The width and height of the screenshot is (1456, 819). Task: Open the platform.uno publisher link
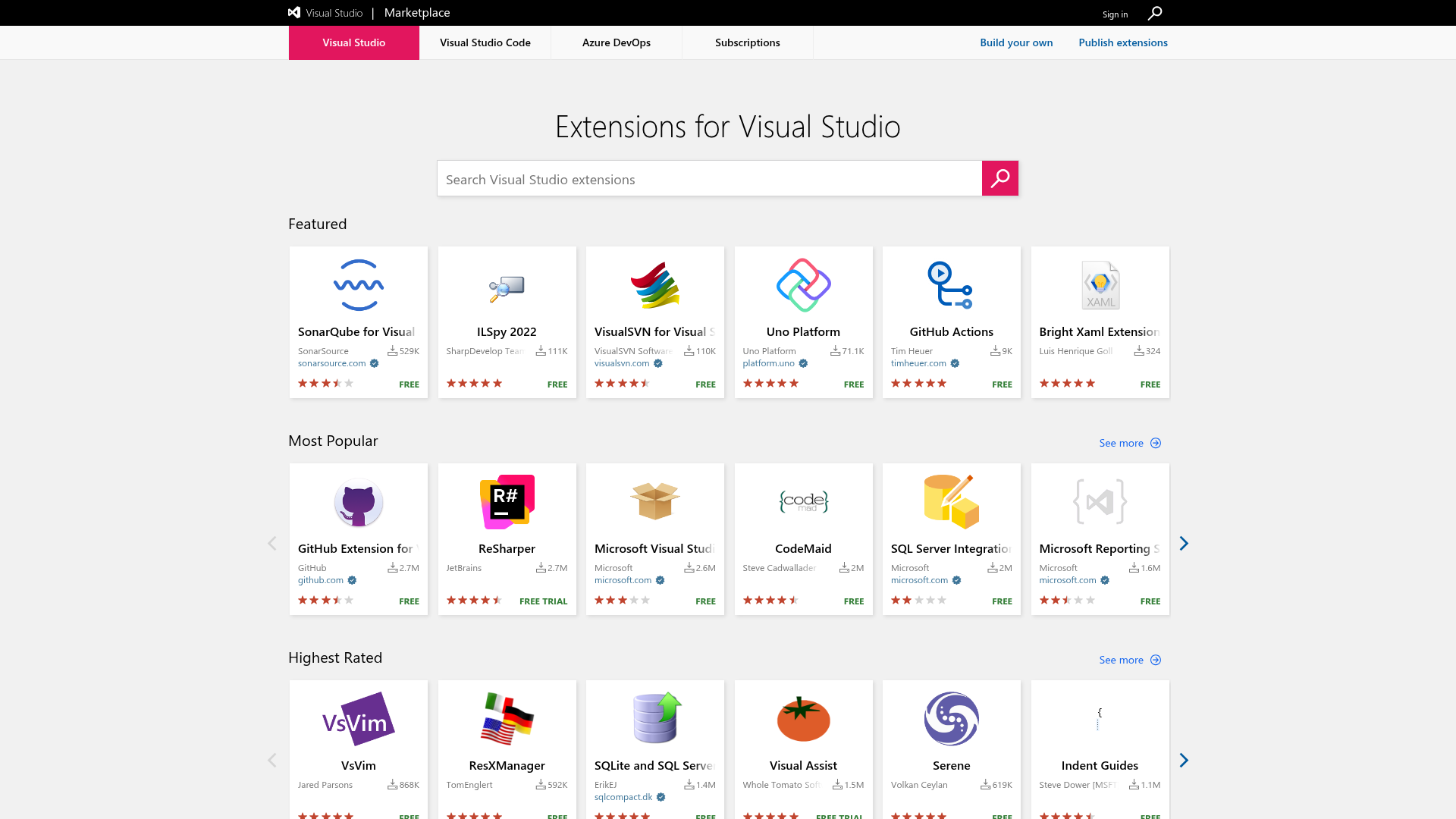(768, 363)
